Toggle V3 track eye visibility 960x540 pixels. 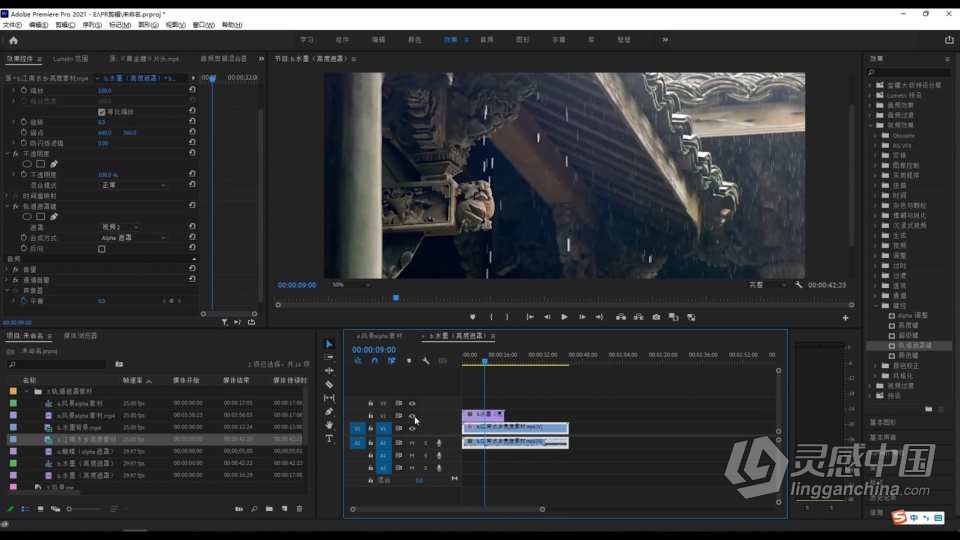coord(412,403)
